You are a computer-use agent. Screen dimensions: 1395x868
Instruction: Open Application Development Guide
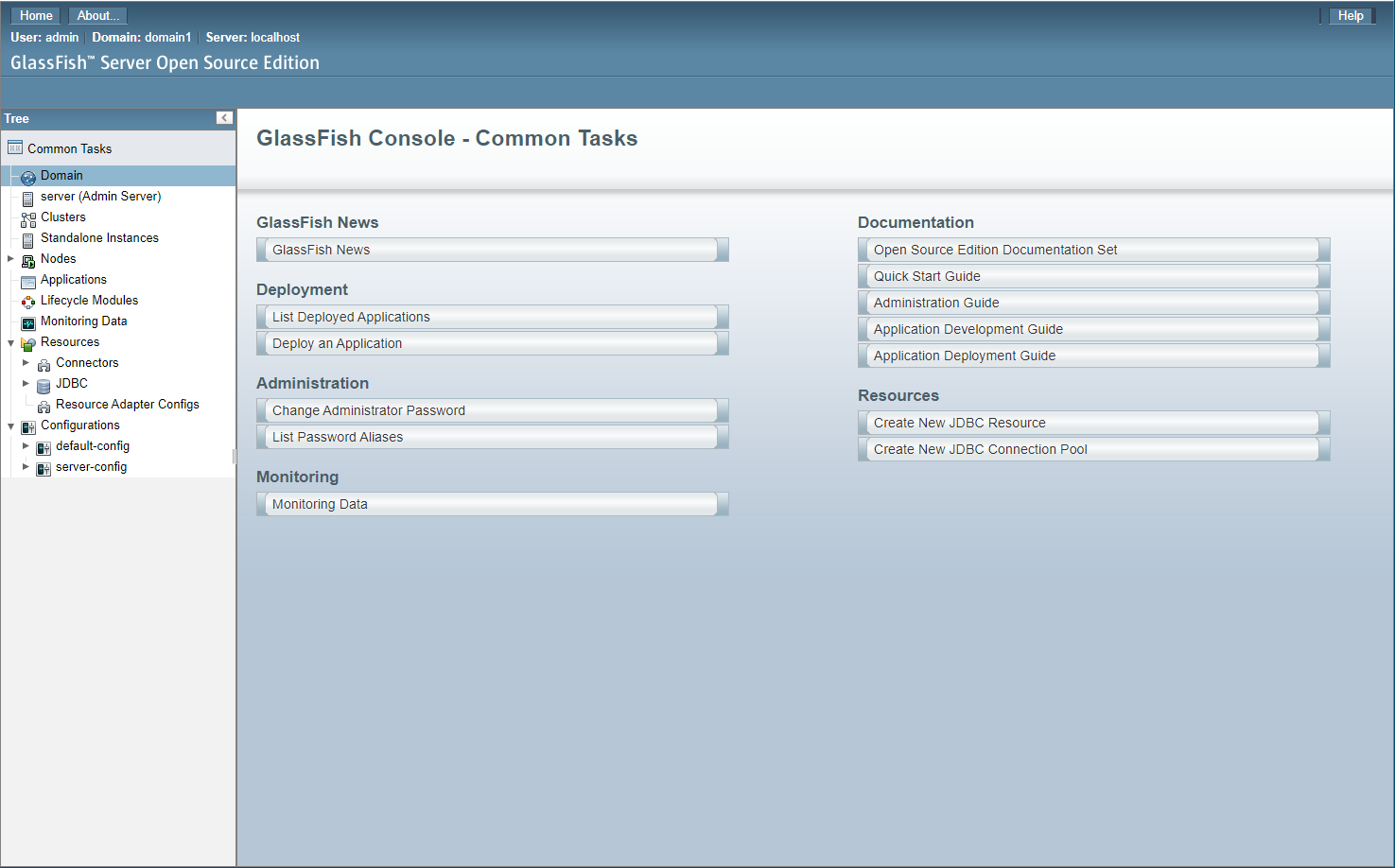pyautogui.click(x=1093, y=329)
